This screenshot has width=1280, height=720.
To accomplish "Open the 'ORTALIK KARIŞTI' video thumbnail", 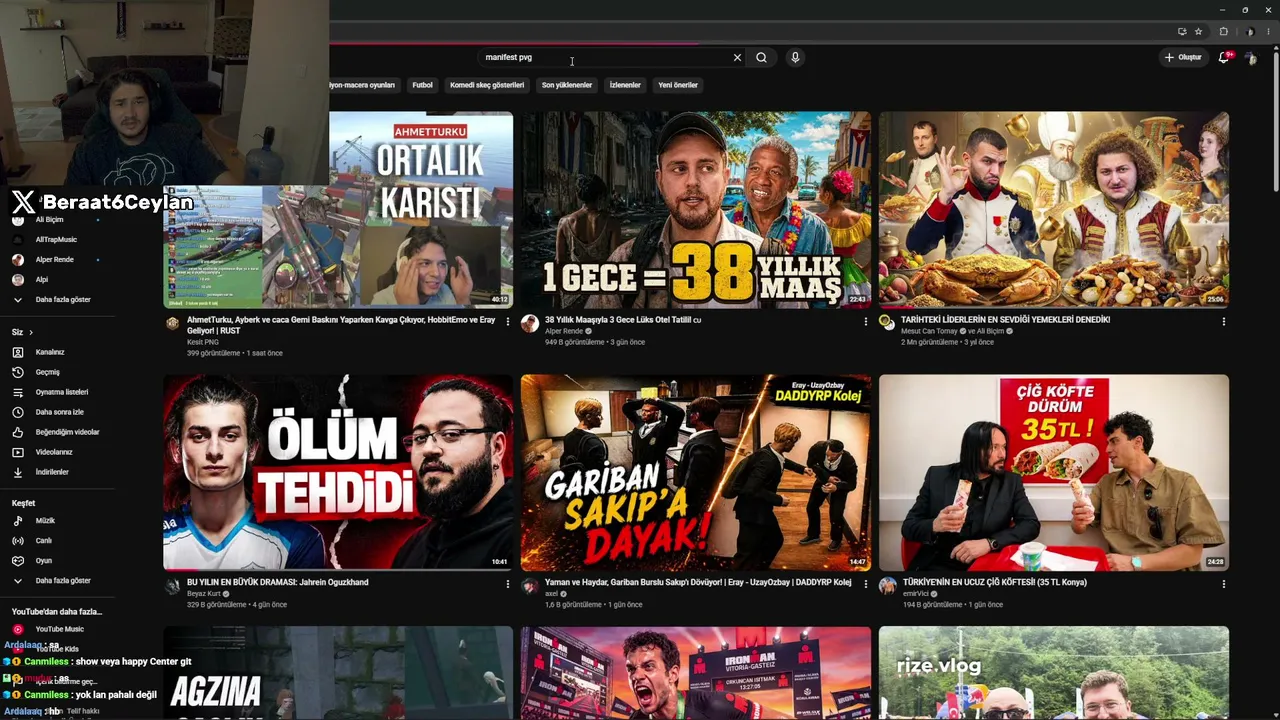I will 338,210.
